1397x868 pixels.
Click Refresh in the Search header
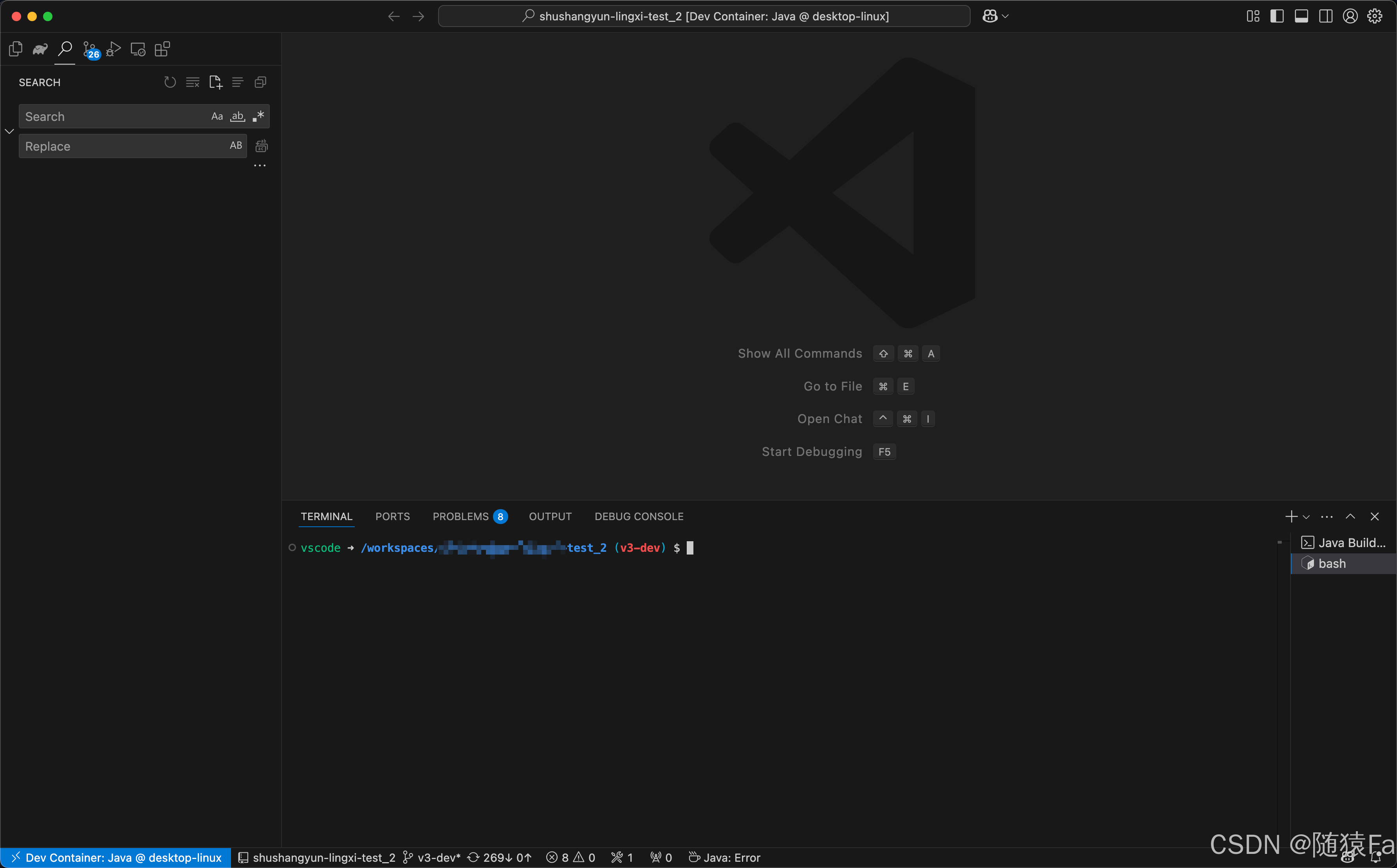(170, 82)
